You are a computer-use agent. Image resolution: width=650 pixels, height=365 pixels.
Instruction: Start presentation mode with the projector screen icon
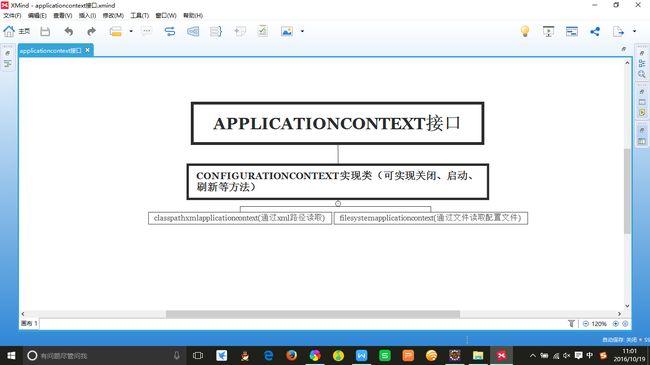[x=548, y=31]
